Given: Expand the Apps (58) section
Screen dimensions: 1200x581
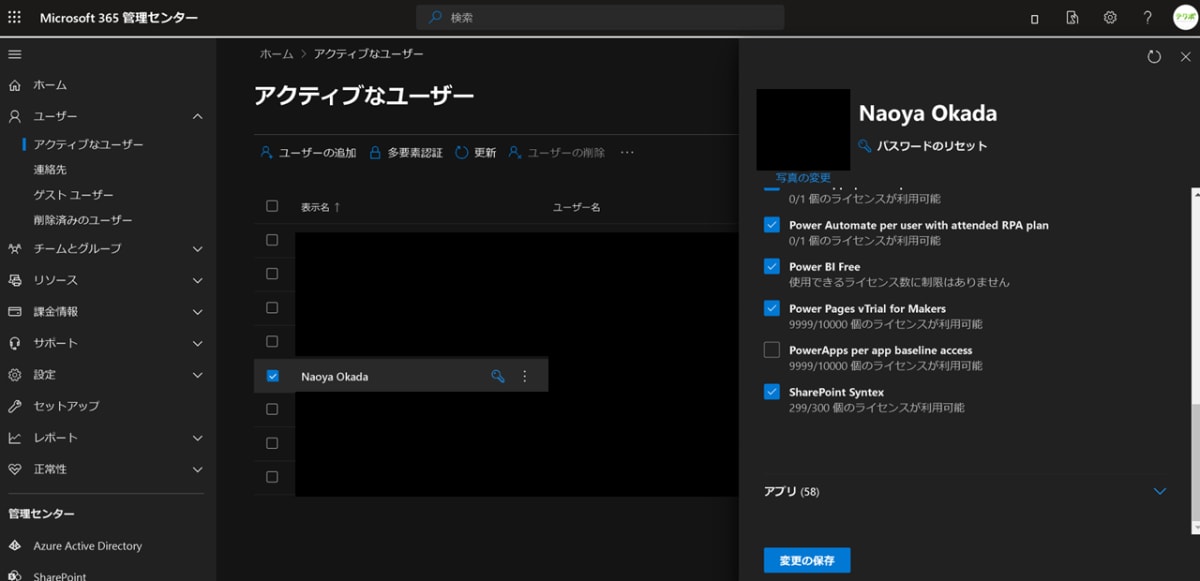Looking at the screenshot, I should pyautogui.click(x=1160, y=491).
